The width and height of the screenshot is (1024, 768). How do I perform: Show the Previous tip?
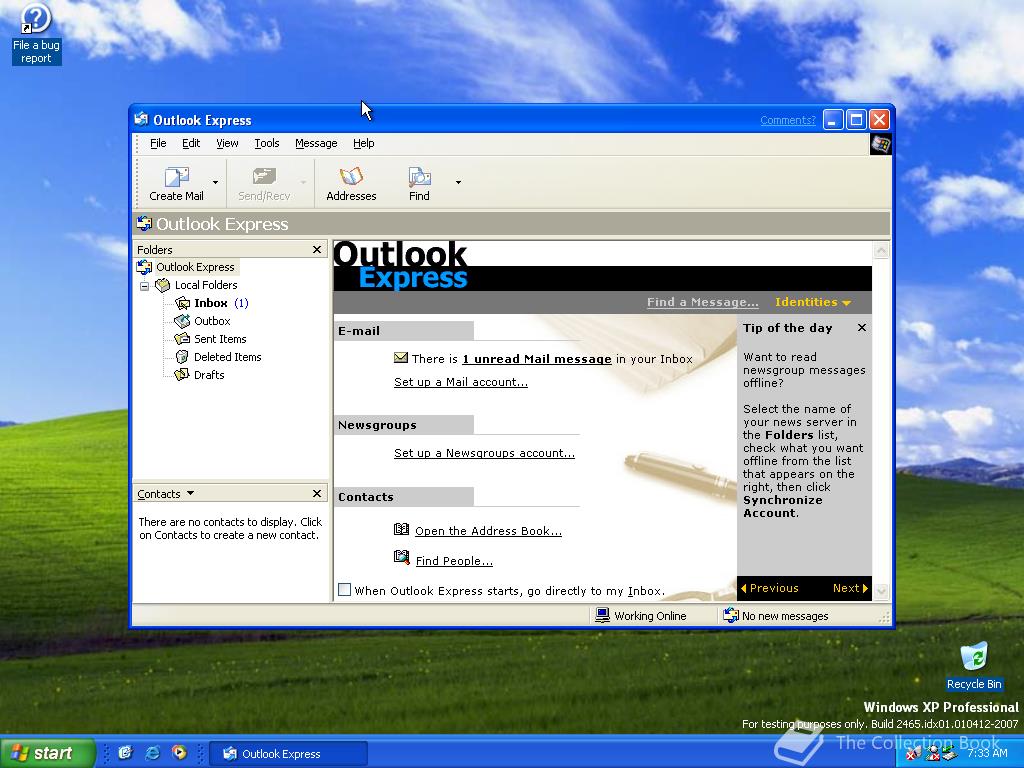769,588
